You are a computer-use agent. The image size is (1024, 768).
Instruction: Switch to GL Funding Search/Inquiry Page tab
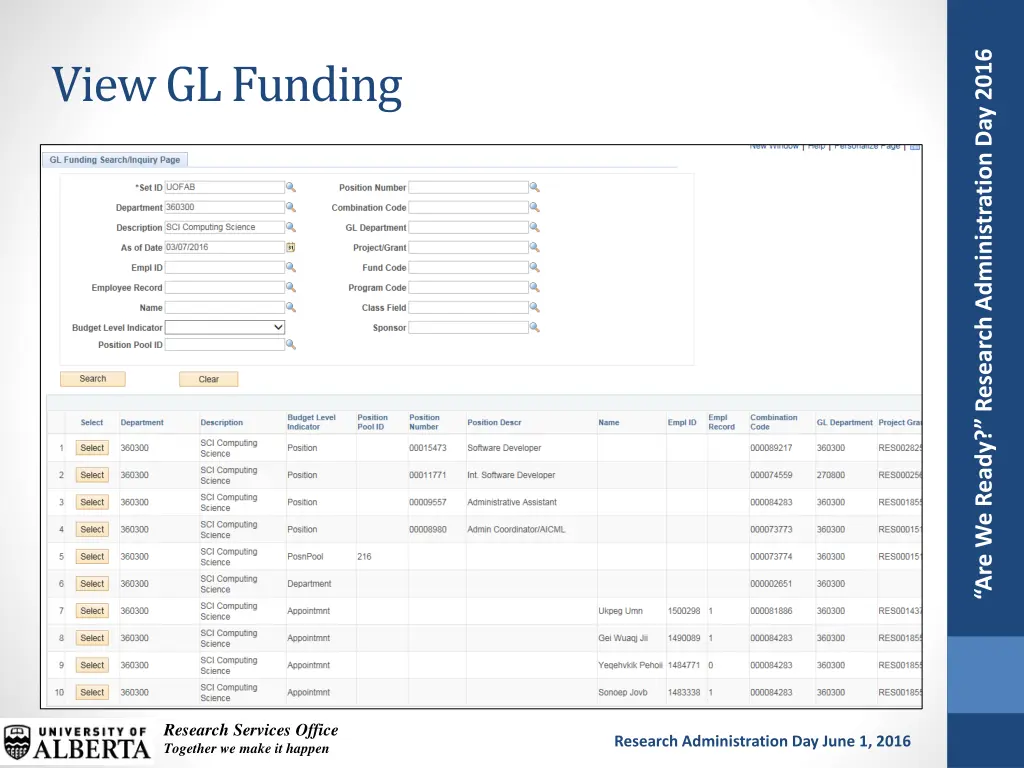pos(115,159)
